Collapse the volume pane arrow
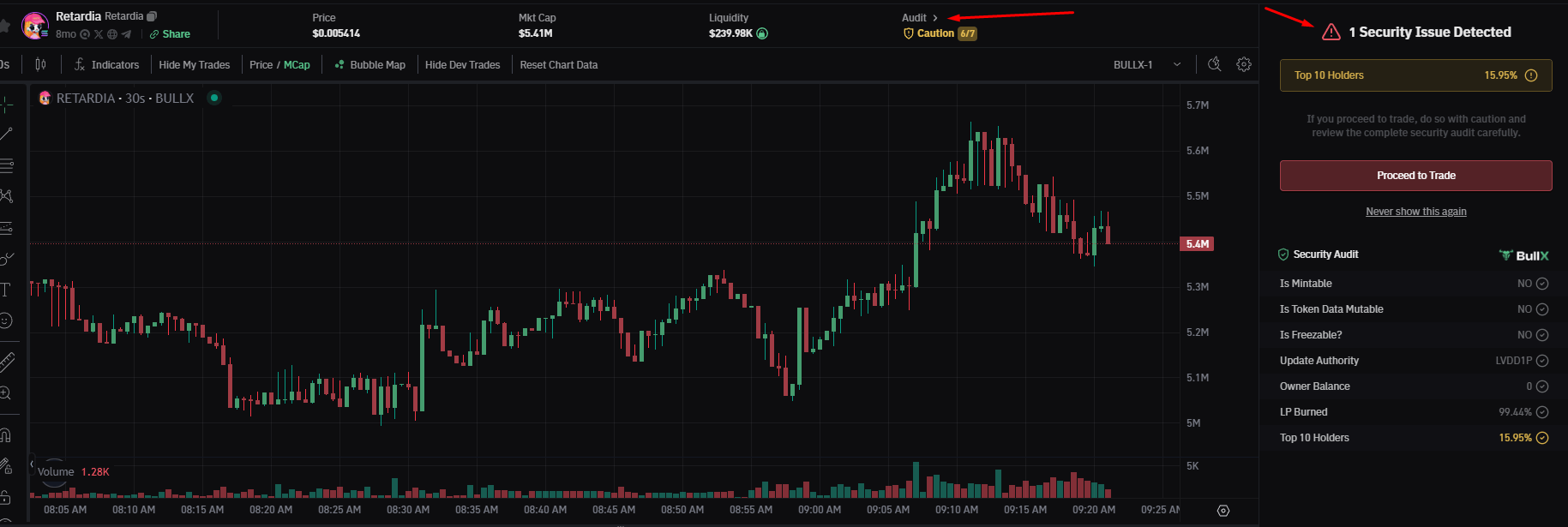Screen dimensions: 1568x527 [33, 464]
